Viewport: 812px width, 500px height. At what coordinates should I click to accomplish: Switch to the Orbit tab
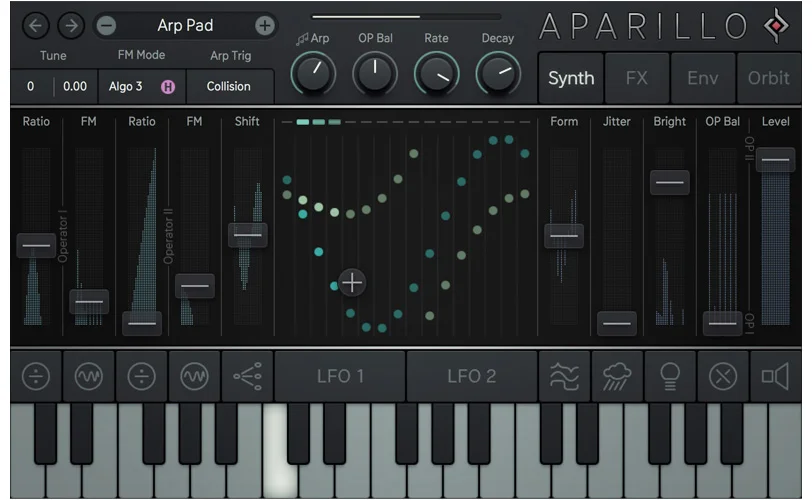coord(768,78)
